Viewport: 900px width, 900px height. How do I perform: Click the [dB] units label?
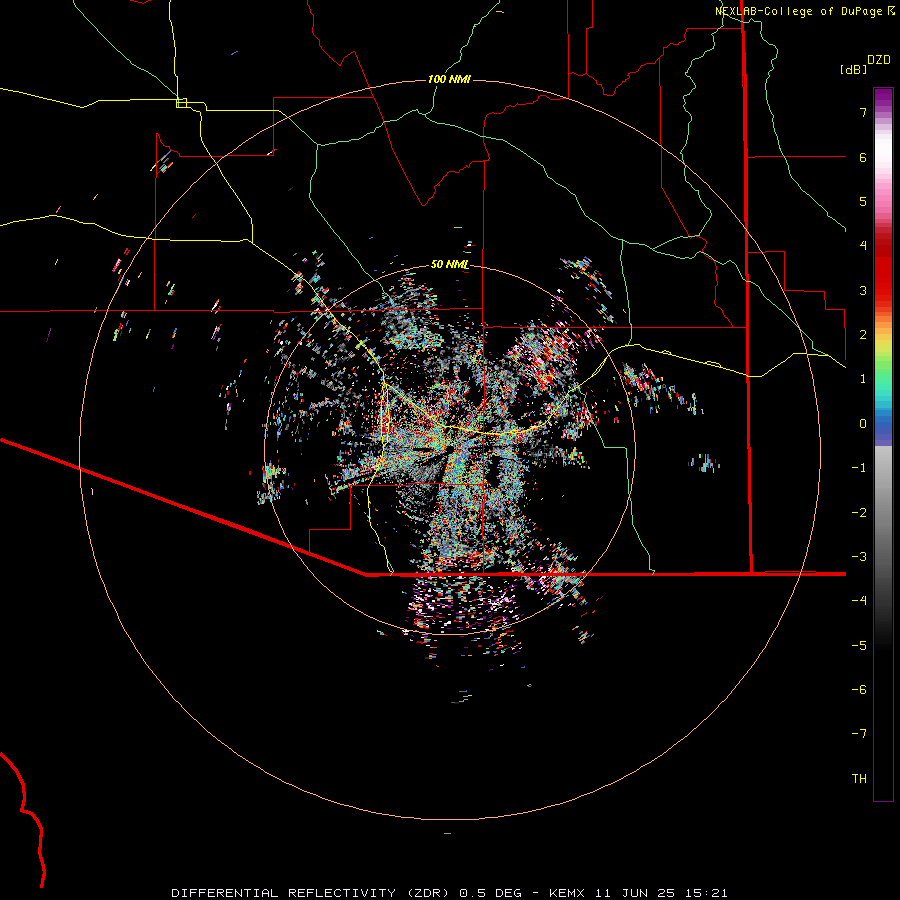(853, 69)
